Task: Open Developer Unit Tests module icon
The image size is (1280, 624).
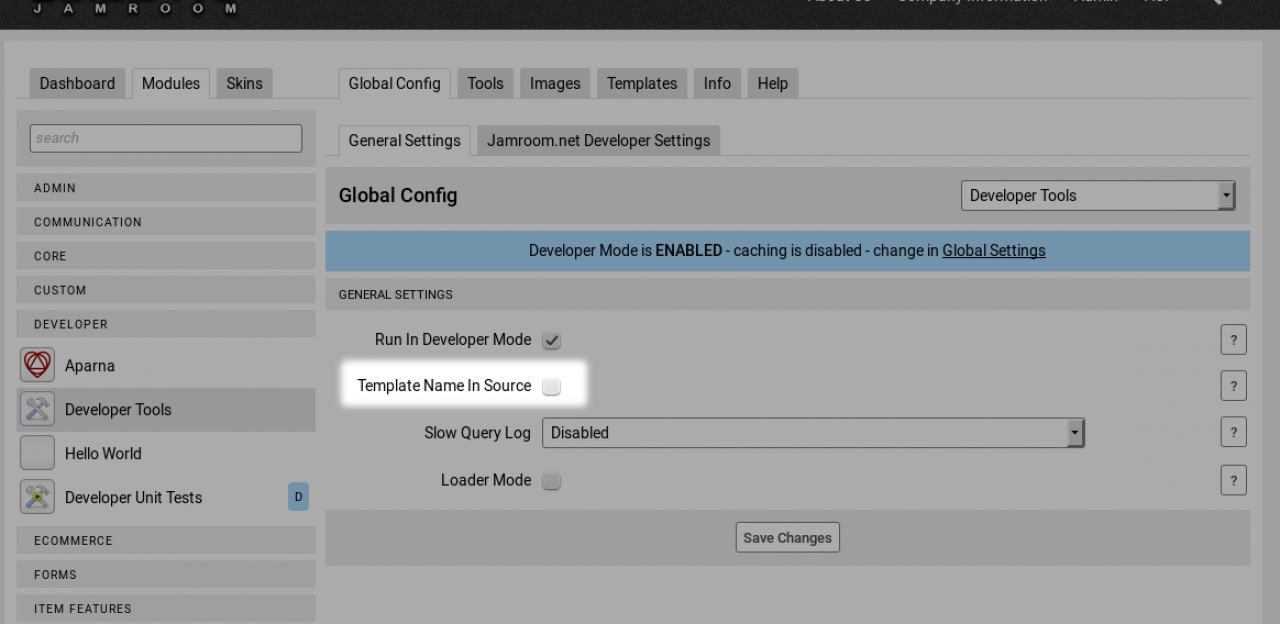Action: (x=37, y=497)
